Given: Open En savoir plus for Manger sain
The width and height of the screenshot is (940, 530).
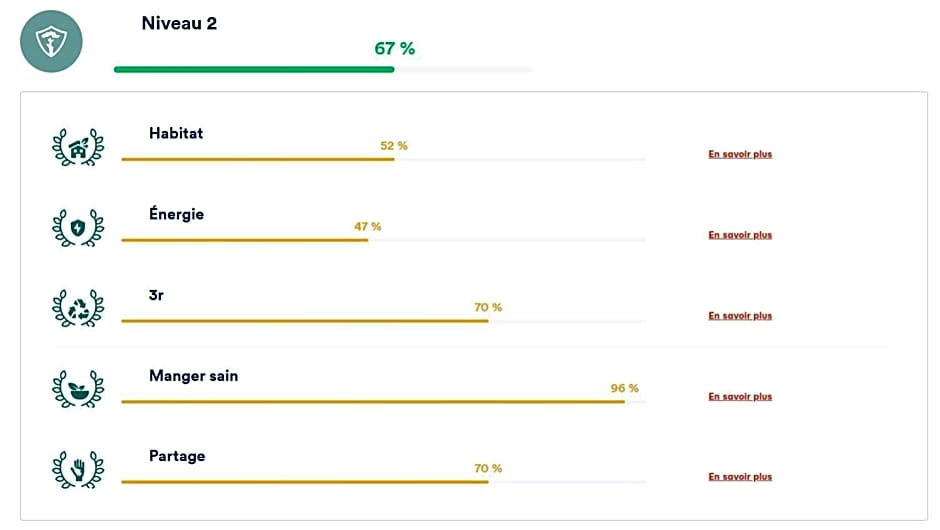Looking at the screenshot, I should (x=740, y=397).
